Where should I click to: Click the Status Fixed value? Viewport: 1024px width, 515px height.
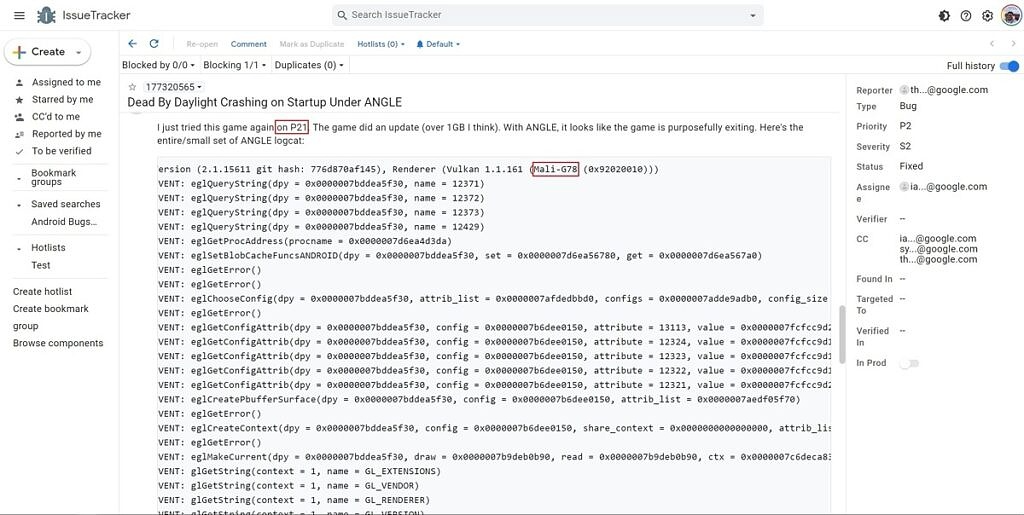coord(911,166)
